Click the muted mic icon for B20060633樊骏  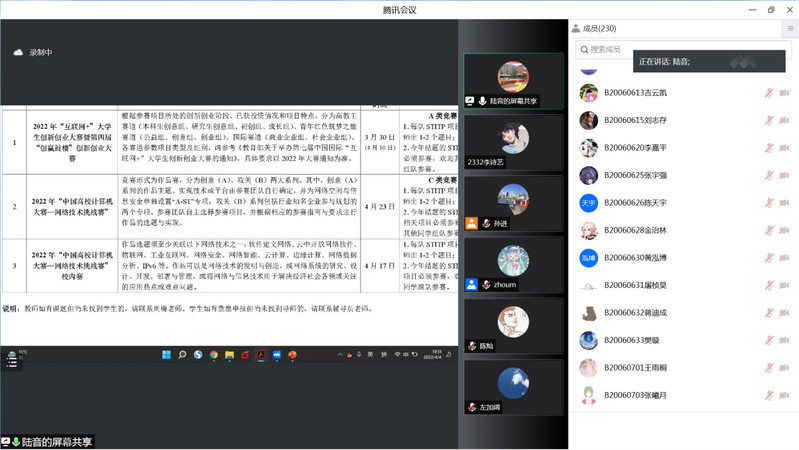tap(769, 340)
